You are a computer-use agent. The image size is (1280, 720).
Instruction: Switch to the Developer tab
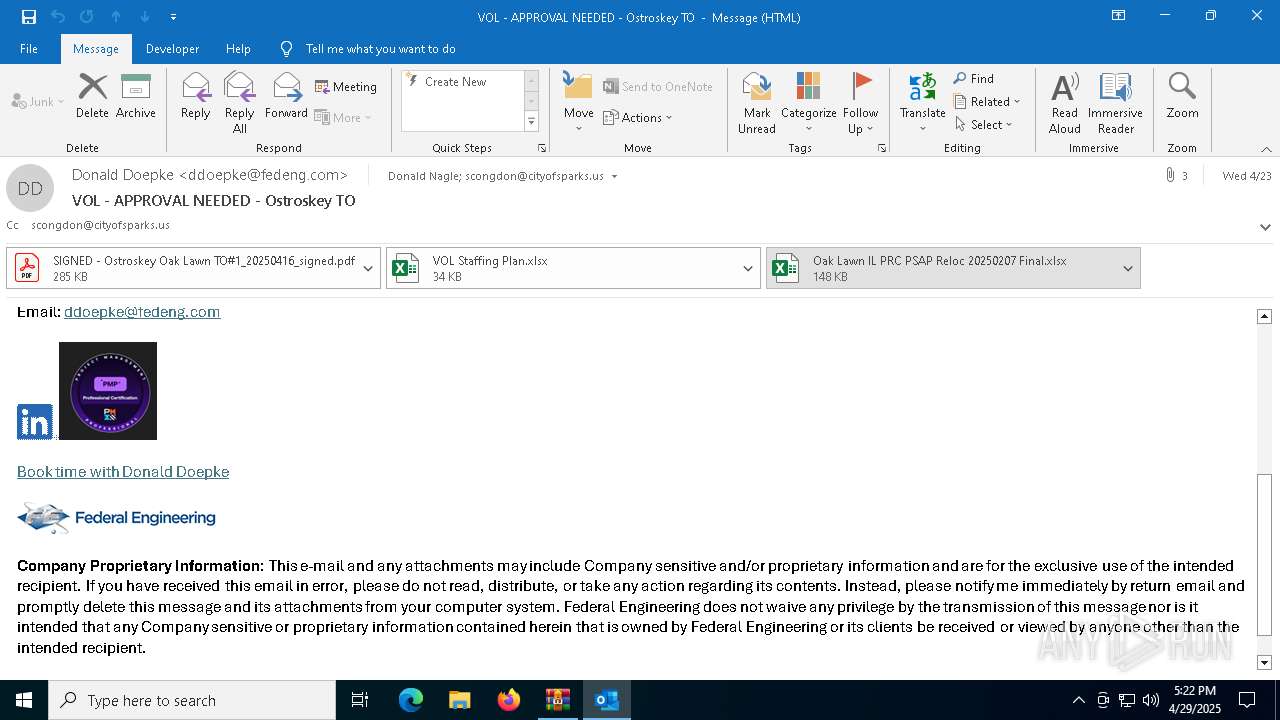coord(172,49)
